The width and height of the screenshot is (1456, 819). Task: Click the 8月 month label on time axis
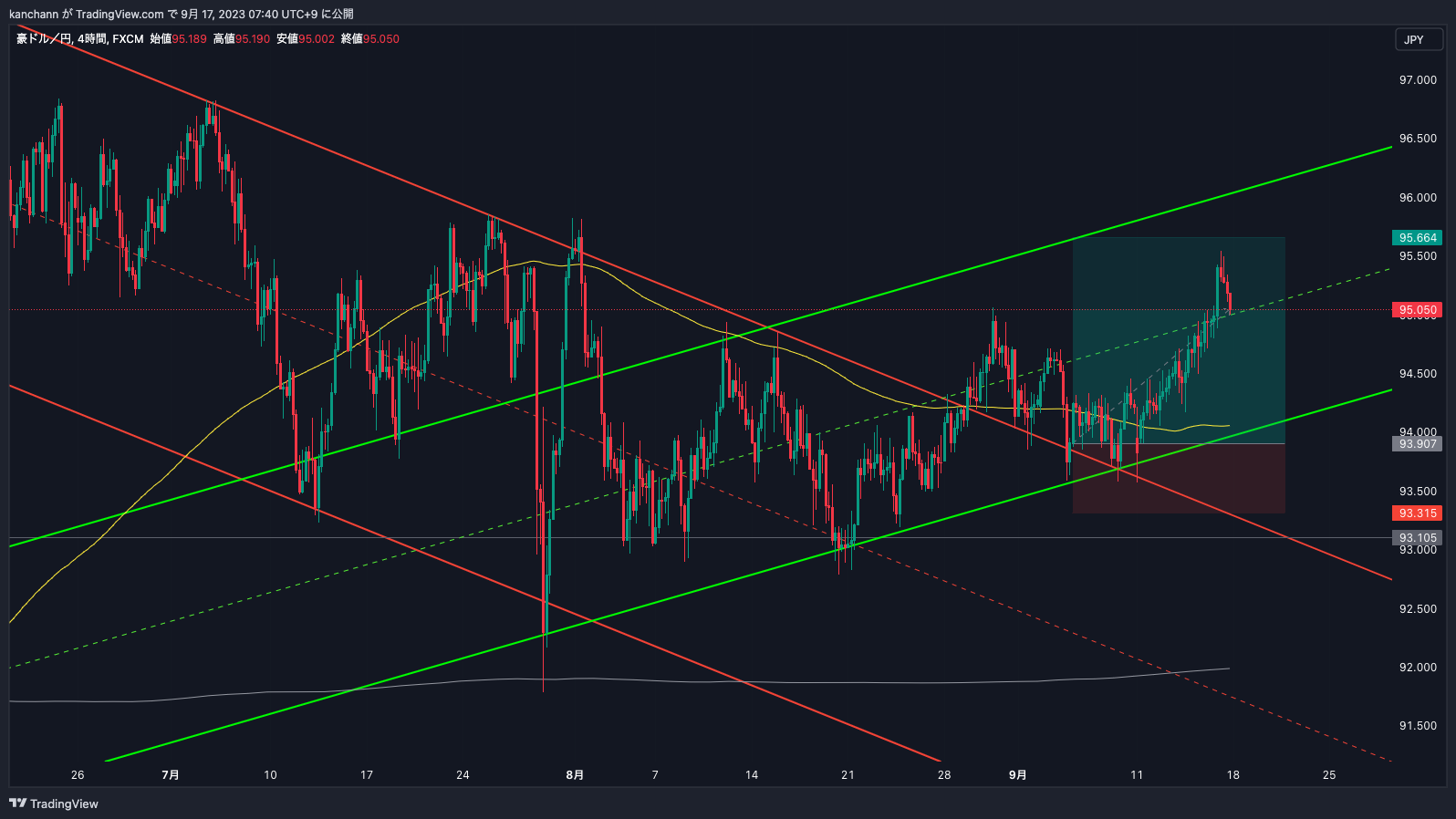coord(575,775)
